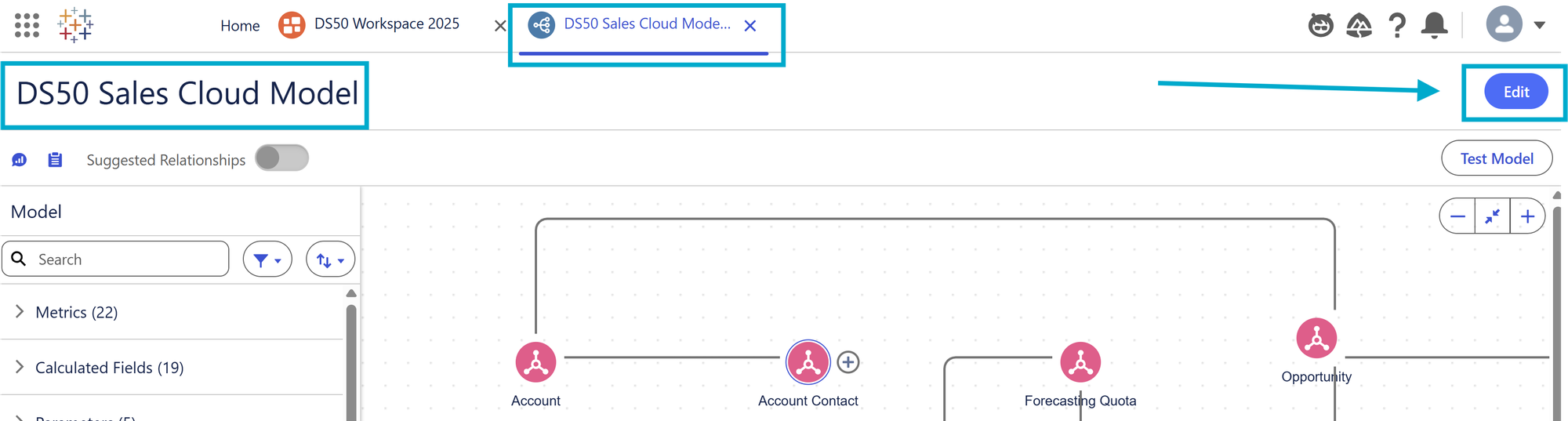Open the clipboard notes icon

pyautogui.click(x=55, y=160)
